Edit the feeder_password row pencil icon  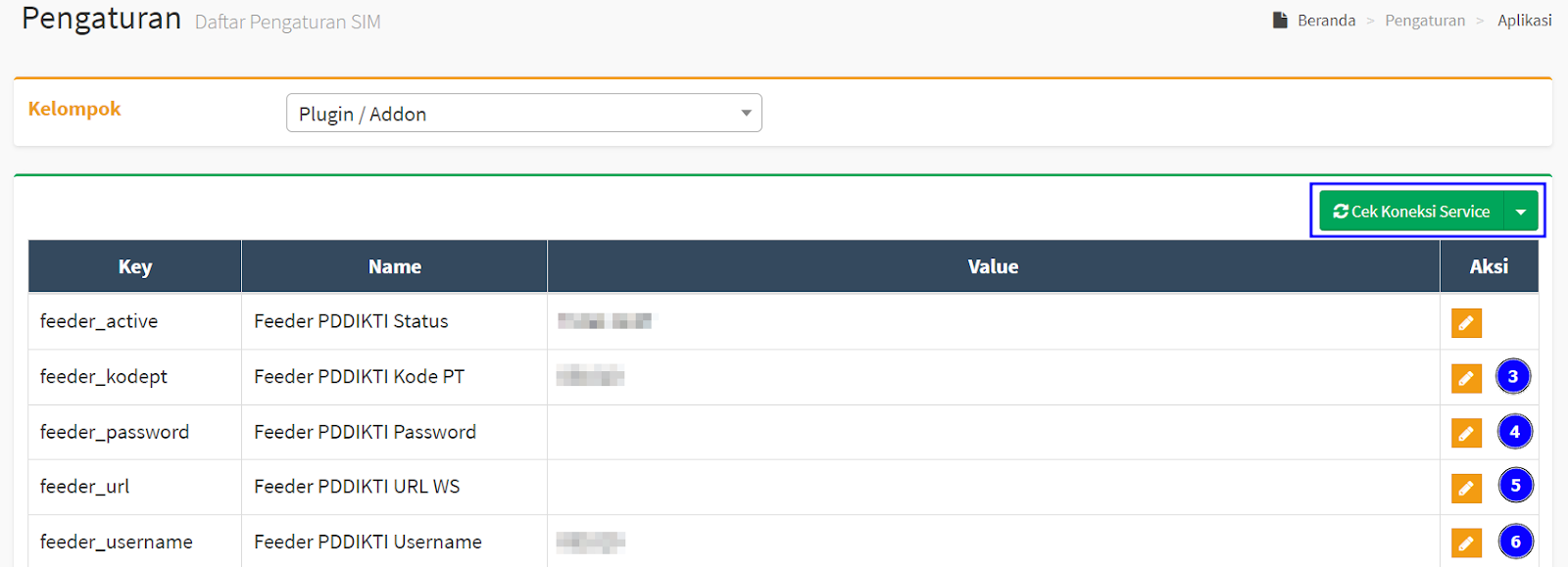(x=1466, y=433)
